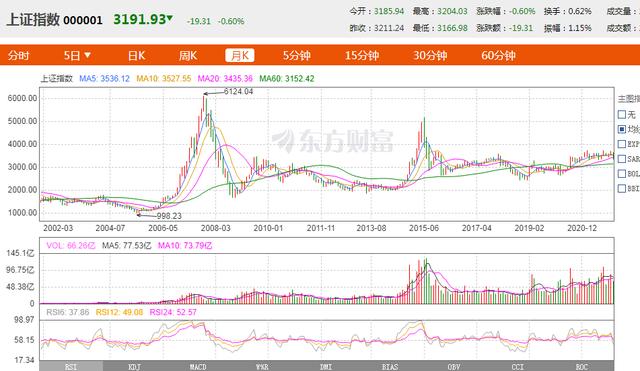
Task: Select the MACD indicator tab
Action: tap(198, 366)
